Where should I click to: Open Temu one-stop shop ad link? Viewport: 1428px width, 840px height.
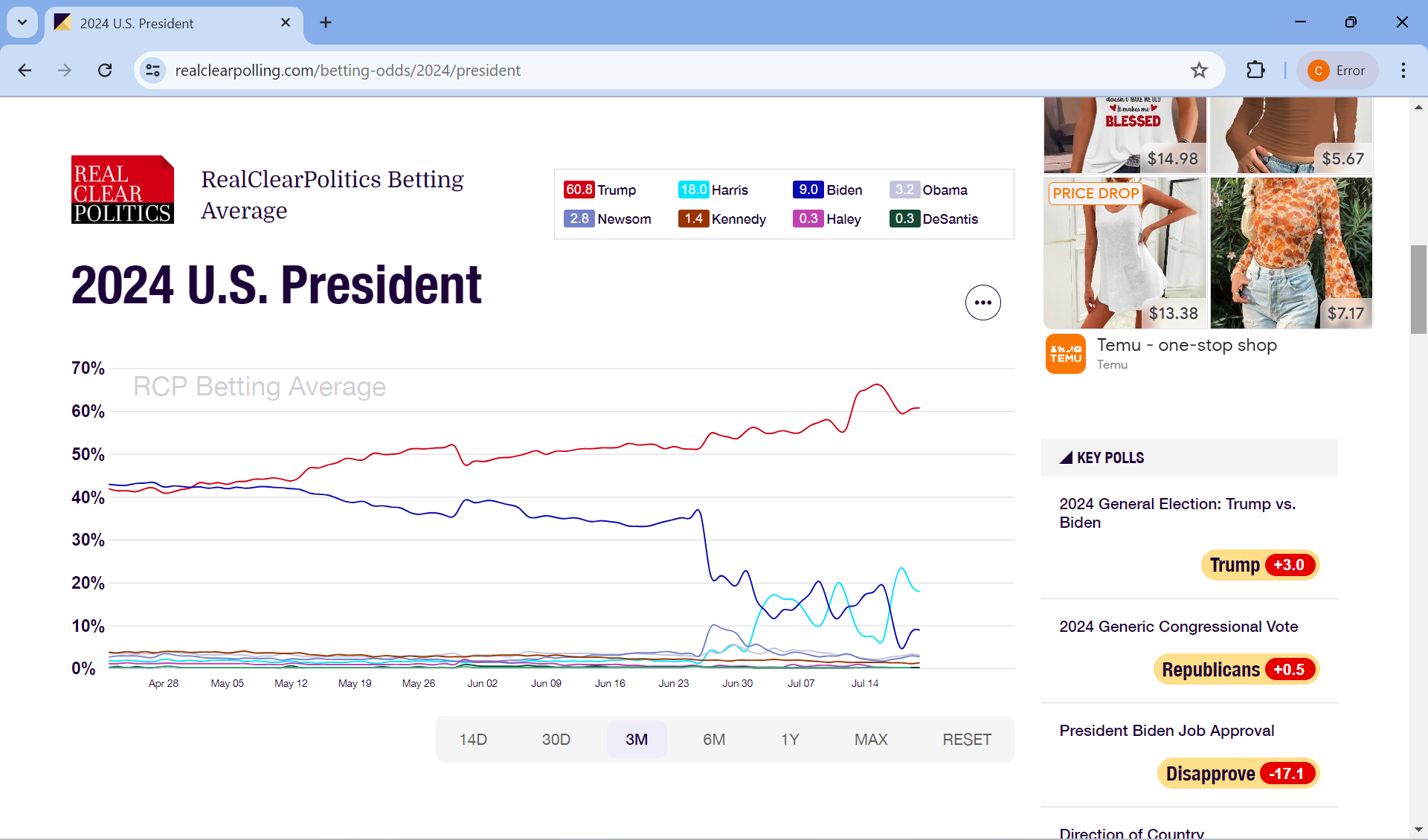[1186, 345]
